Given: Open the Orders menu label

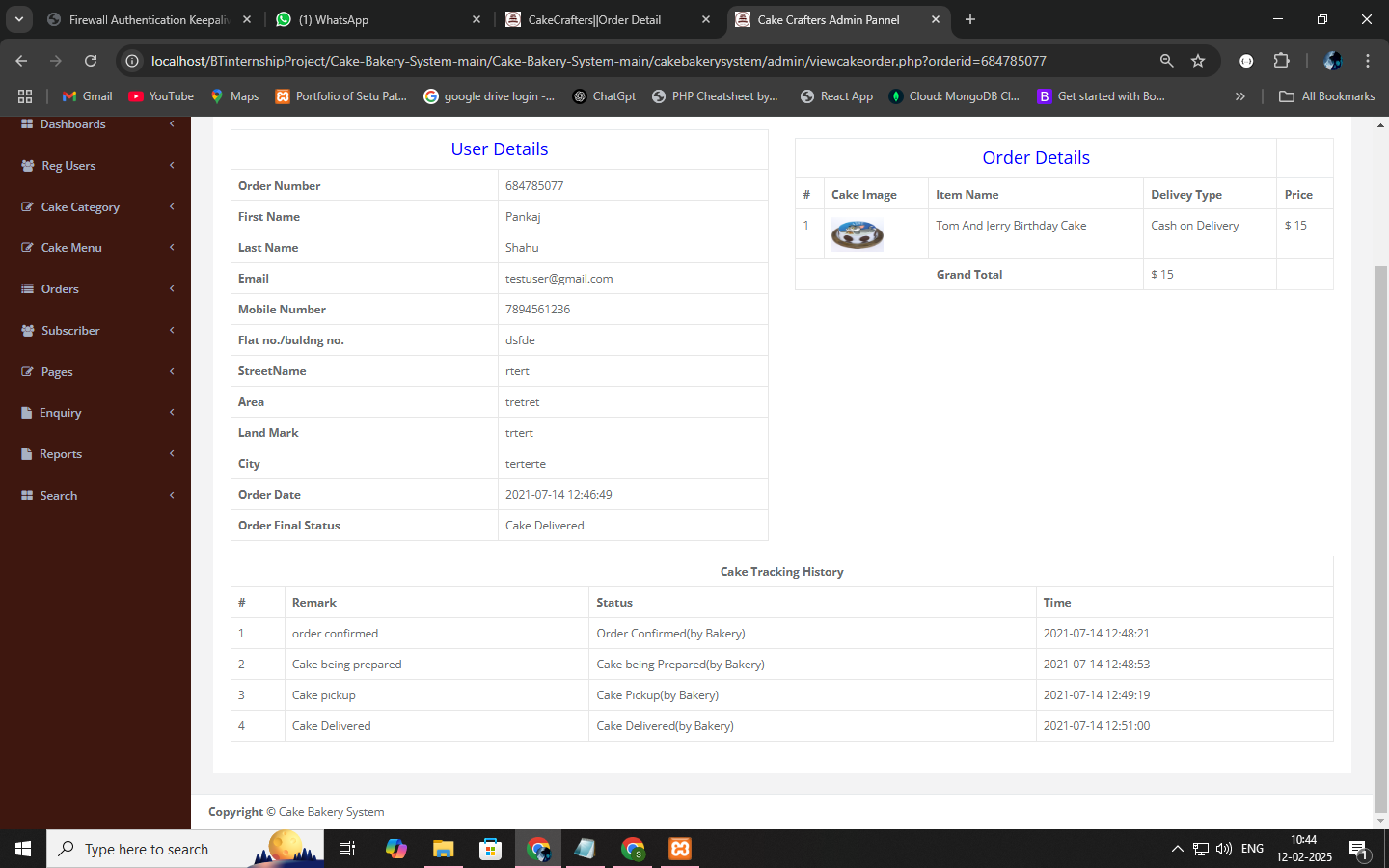Looking at the screenshot, I should (60, 289).
